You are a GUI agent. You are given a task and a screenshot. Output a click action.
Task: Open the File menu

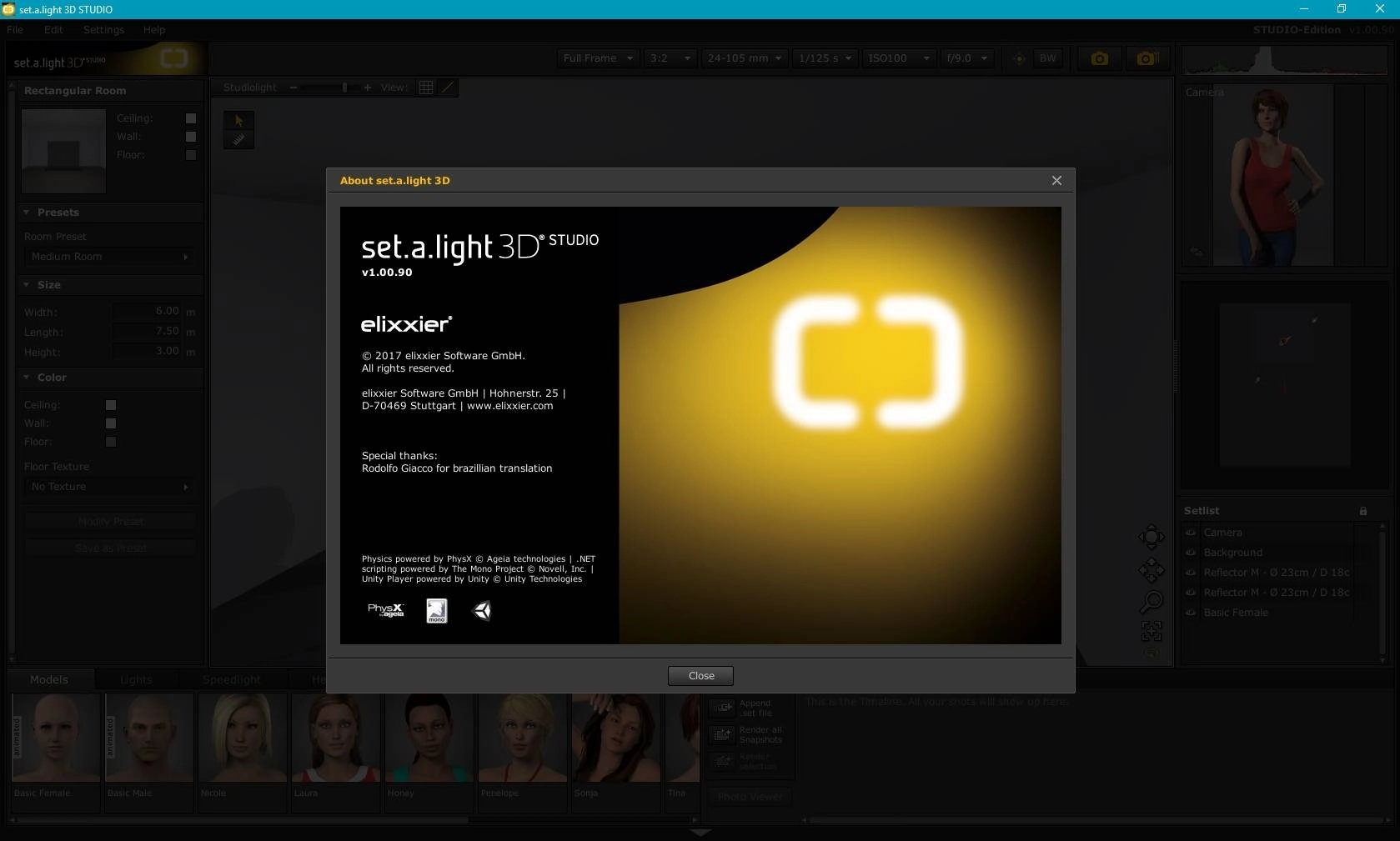(x=15, y=30)
